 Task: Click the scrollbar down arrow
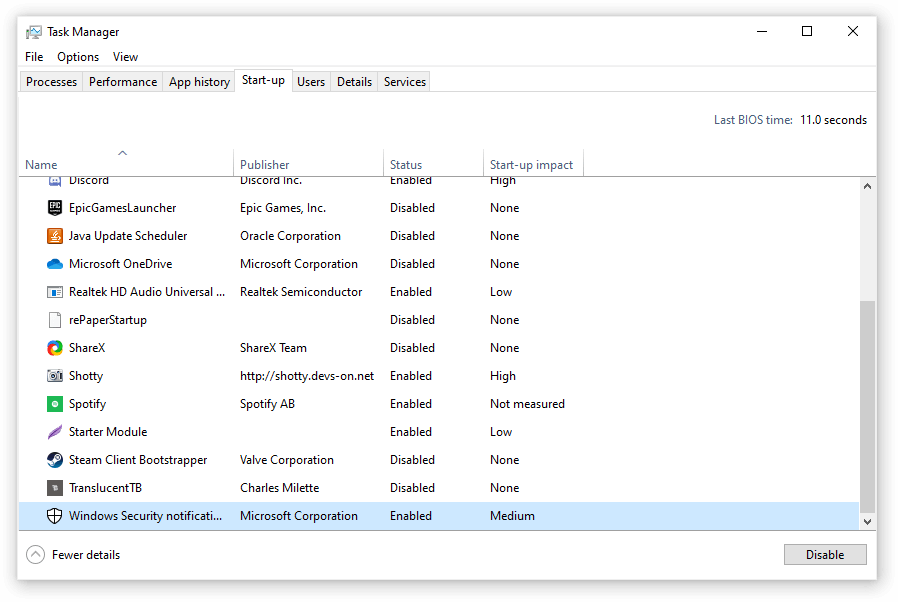coord(867,522)
